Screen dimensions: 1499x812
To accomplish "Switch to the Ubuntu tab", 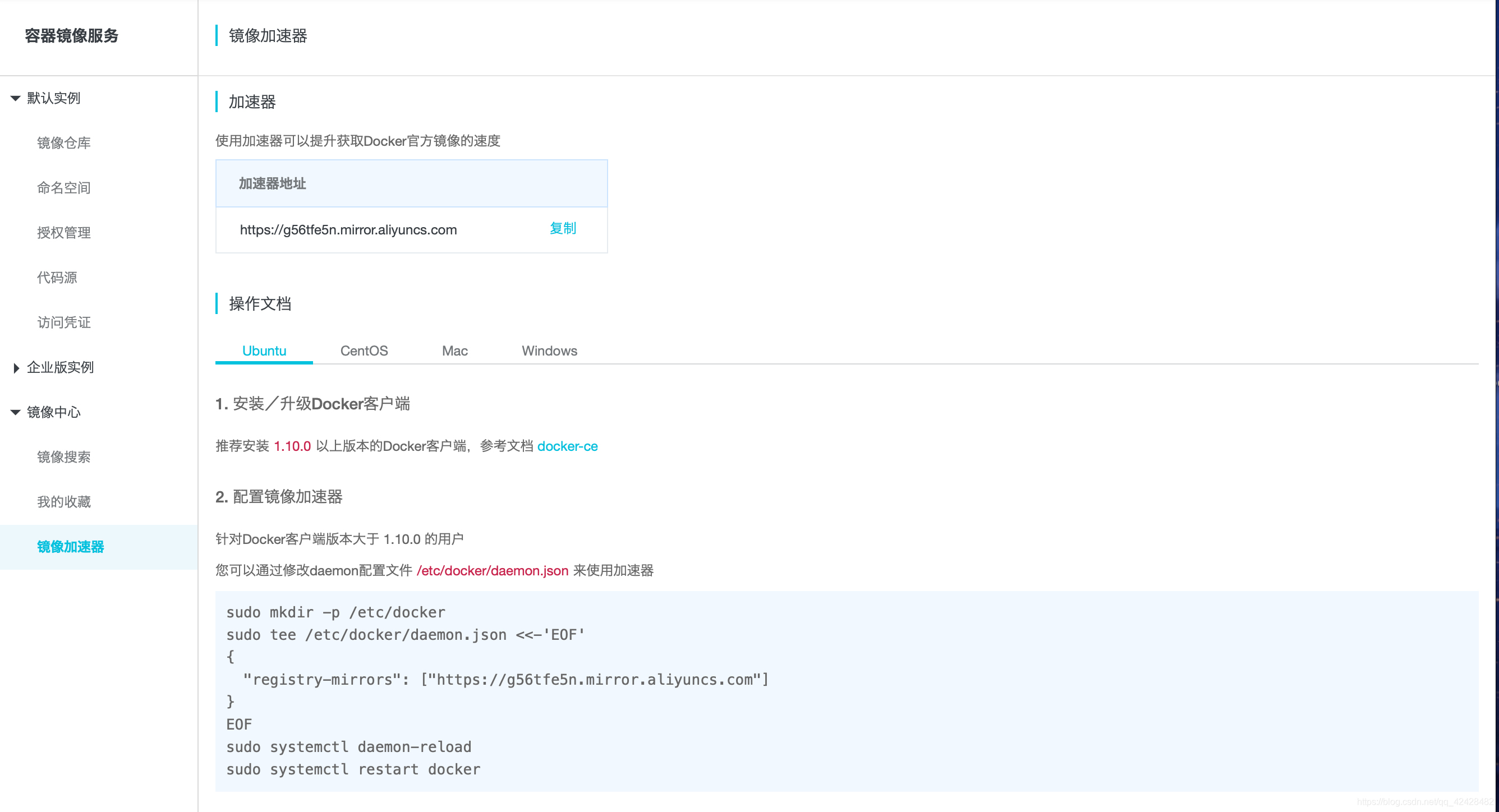I will tap(264, 350).
